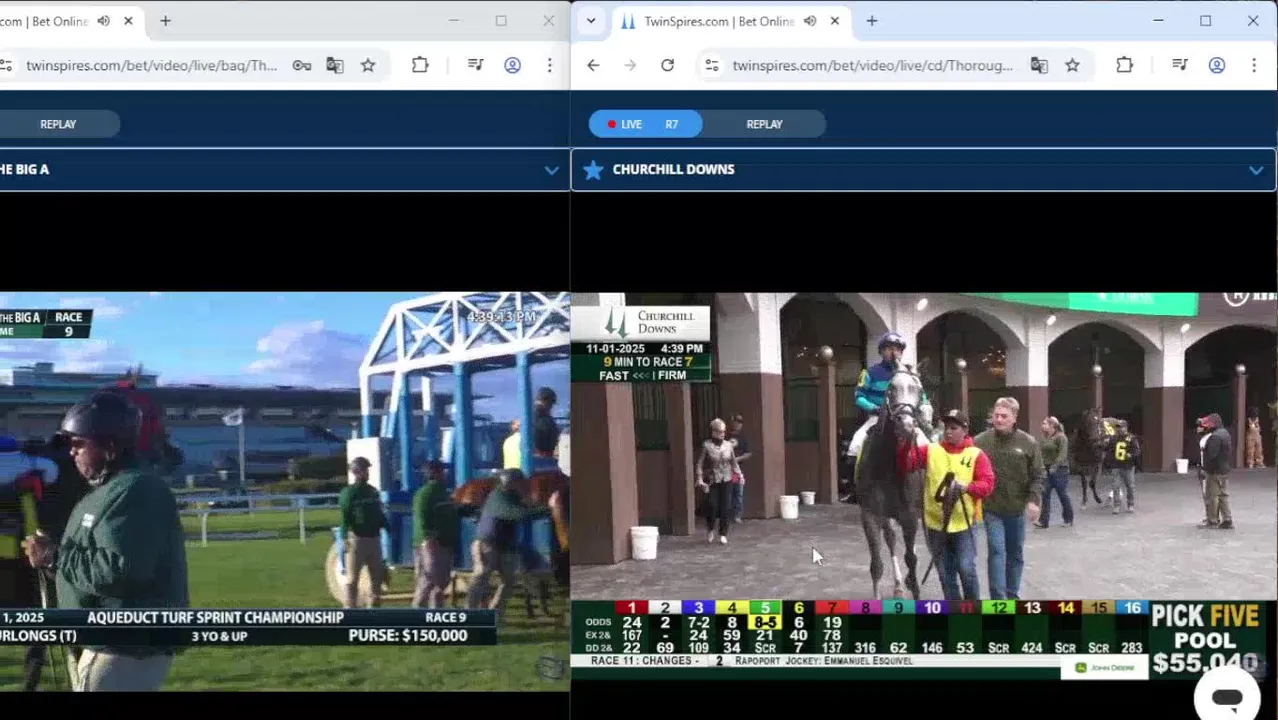
Task: Open the profile menu in the left window
Action: [512, 65]
